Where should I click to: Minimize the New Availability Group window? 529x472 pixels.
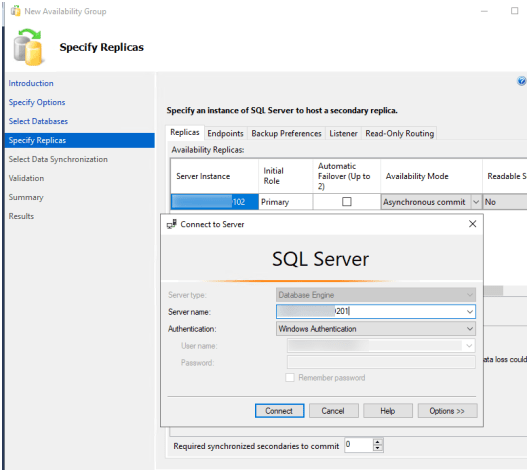[x=484, y=11]
